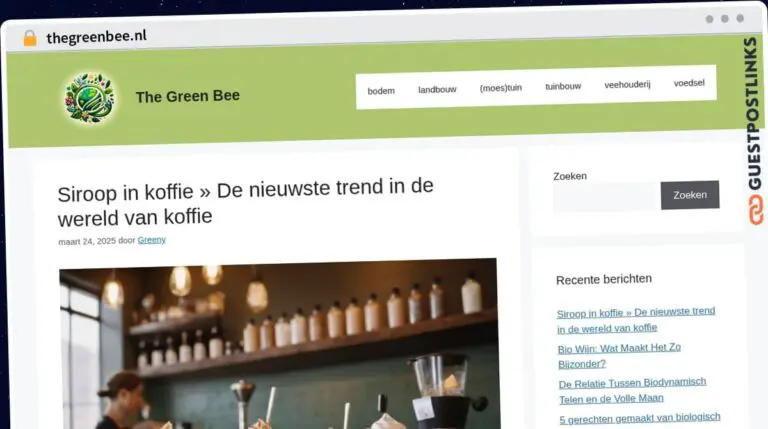
Task: Click the coffee bar article featured image
Action: (279, 344)
